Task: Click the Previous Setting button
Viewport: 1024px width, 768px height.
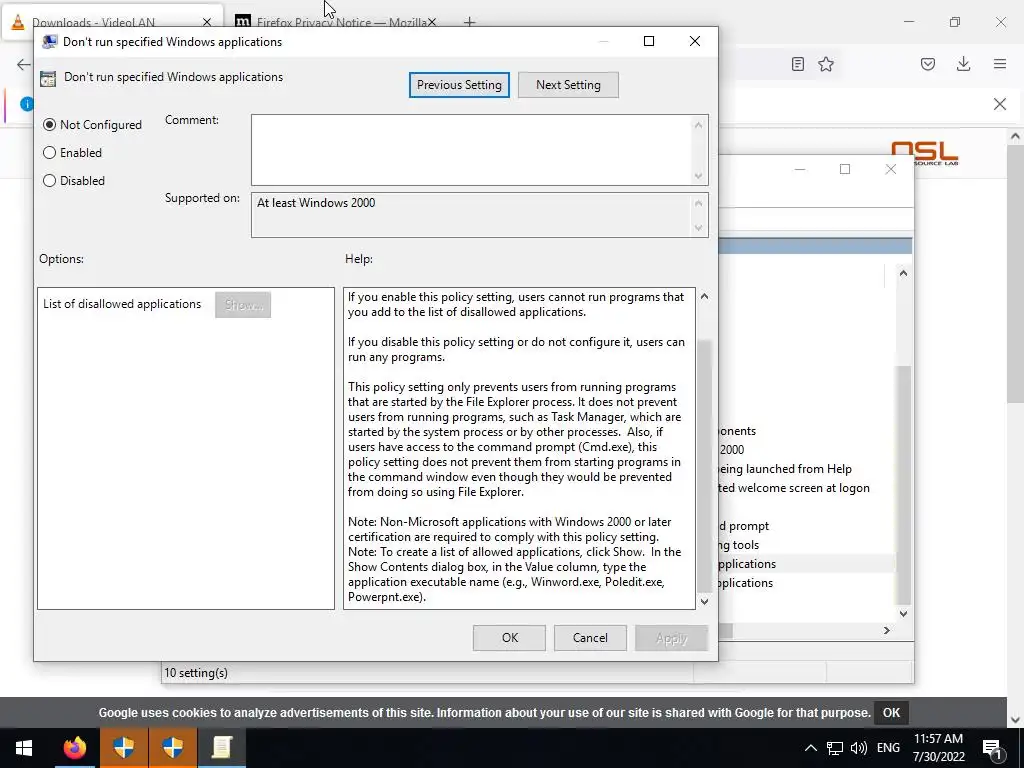Action: (459, 85)
